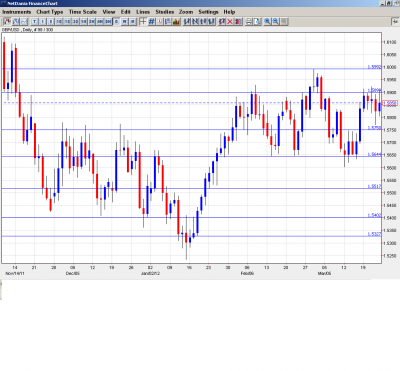This screenshot has width=400, height=371.
Task: Click the first line drawing tool icon
Action: pos(187,22)
